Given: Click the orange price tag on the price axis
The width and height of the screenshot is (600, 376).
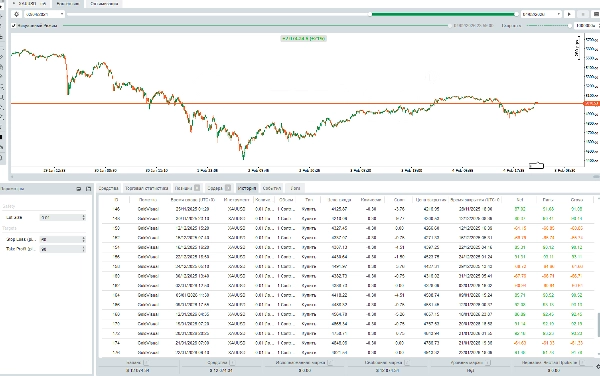Looking at the screenshot, I should click(x=592, y=104).
